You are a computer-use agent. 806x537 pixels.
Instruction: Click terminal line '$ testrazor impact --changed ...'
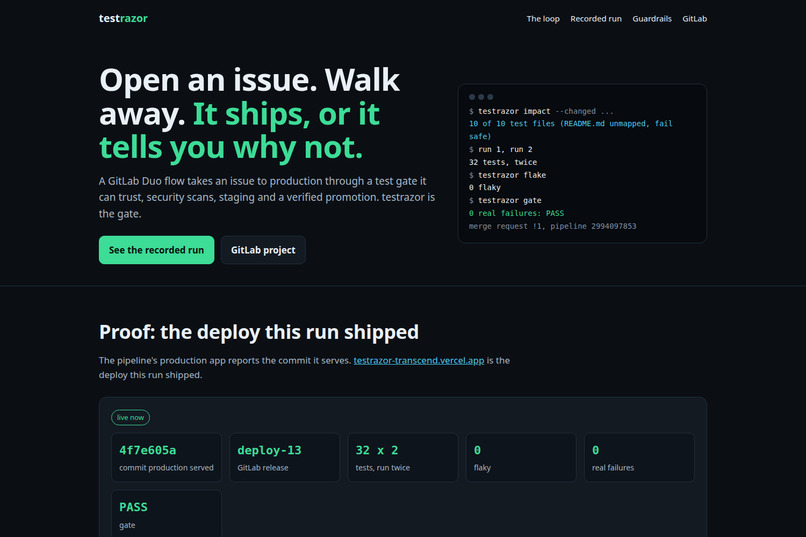tap(541, 111)
